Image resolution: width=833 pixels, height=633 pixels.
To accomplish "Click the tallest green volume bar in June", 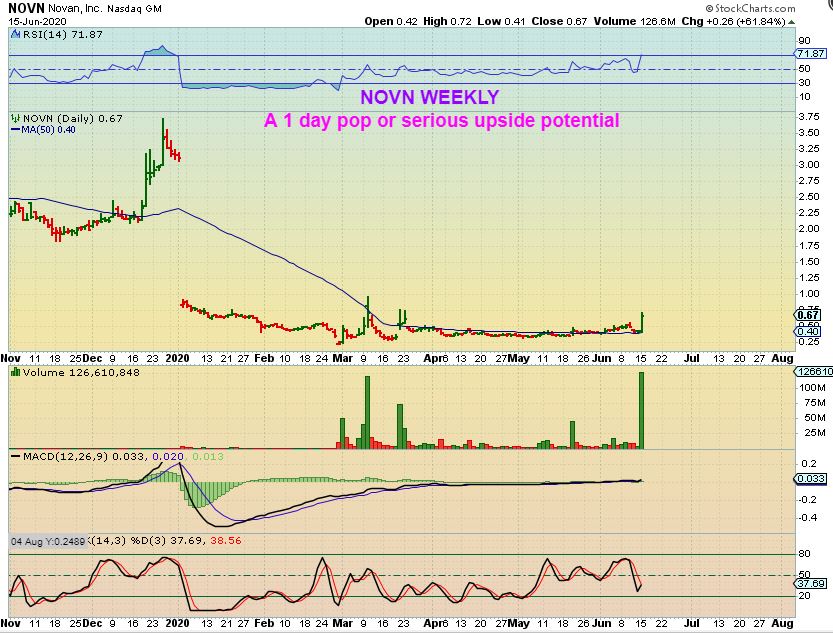I will click(x=640, y=410).
